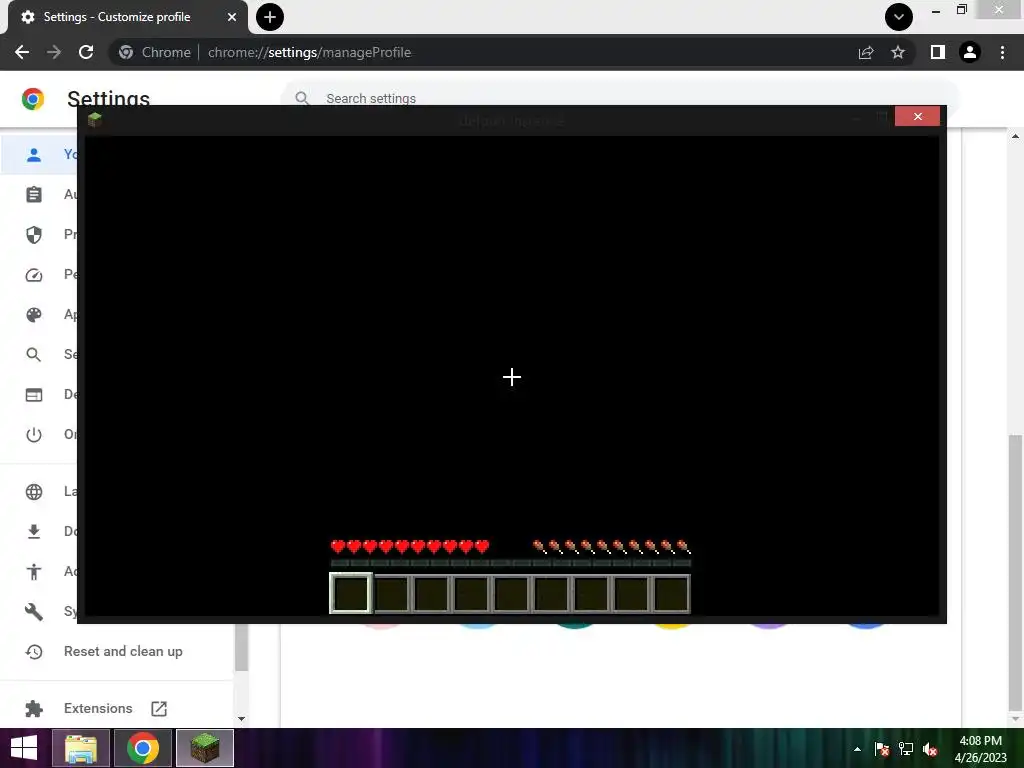Open Autofill clipboard icon in sidebar
1024x768 pixels.
coord(34,195)
